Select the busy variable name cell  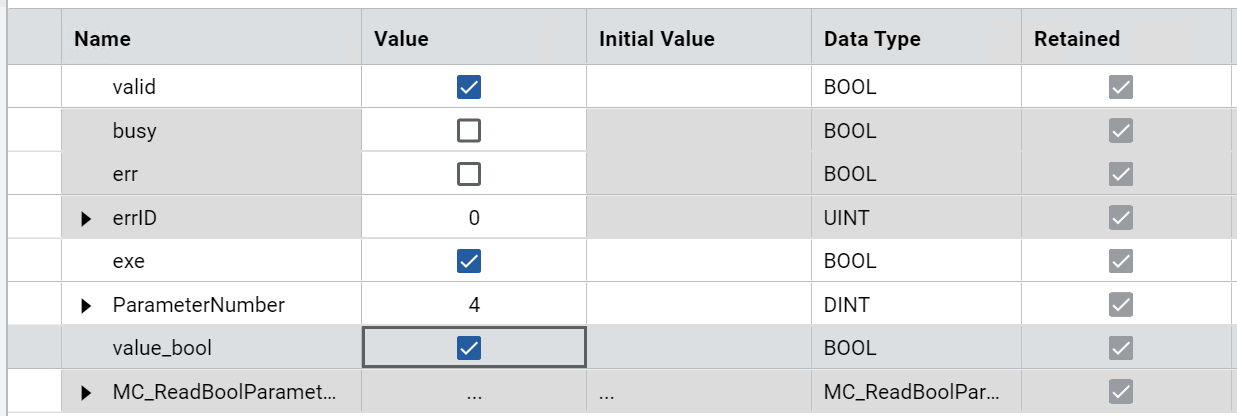tap(135, 131)
